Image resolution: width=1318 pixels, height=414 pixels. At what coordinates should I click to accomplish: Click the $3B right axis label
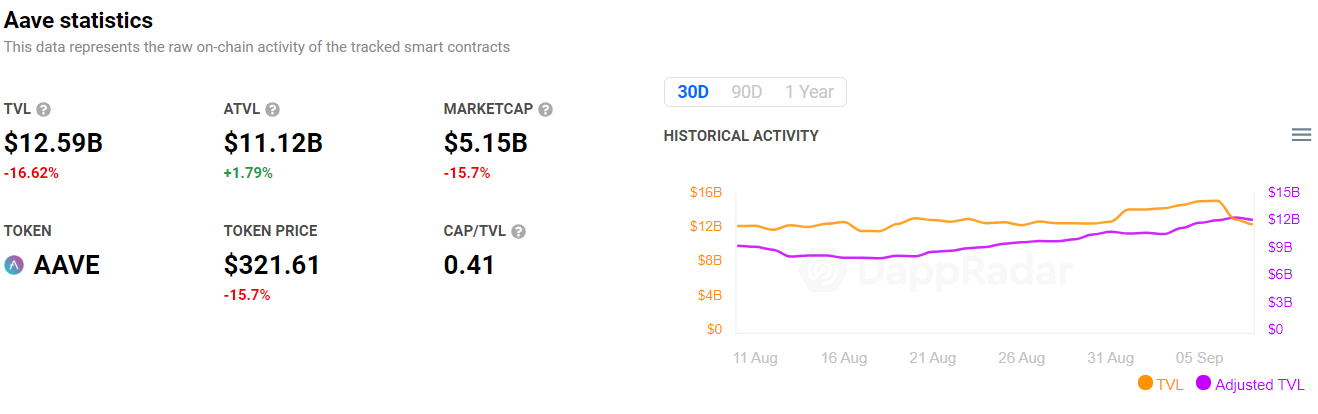click(x=1280, y=302)
